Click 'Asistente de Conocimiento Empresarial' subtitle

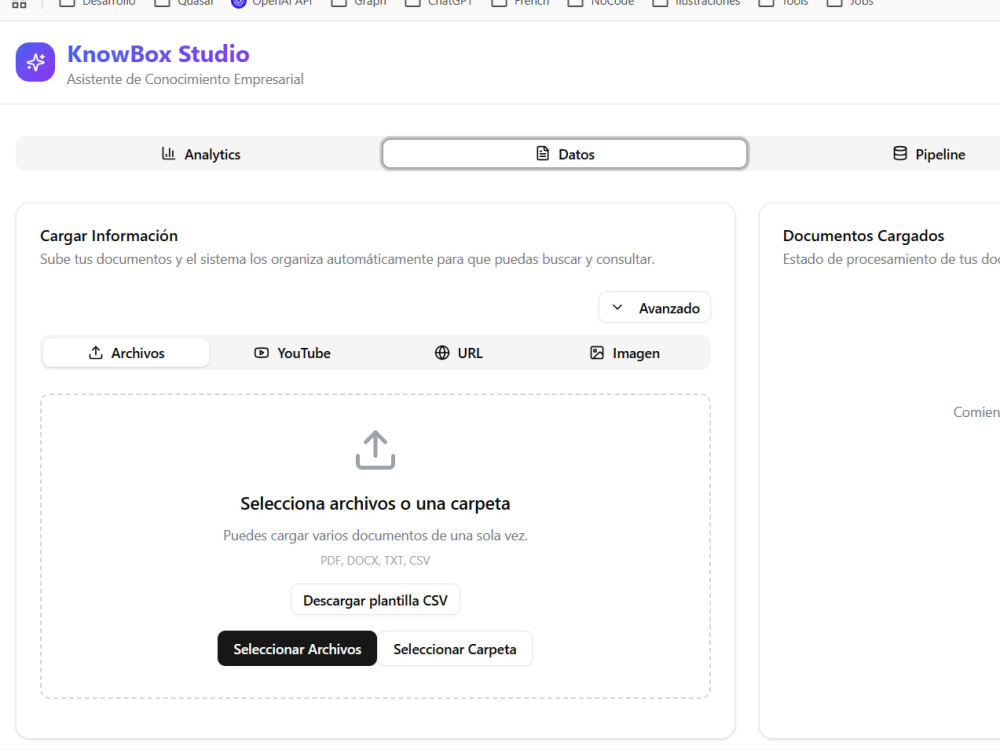point(185,79)
